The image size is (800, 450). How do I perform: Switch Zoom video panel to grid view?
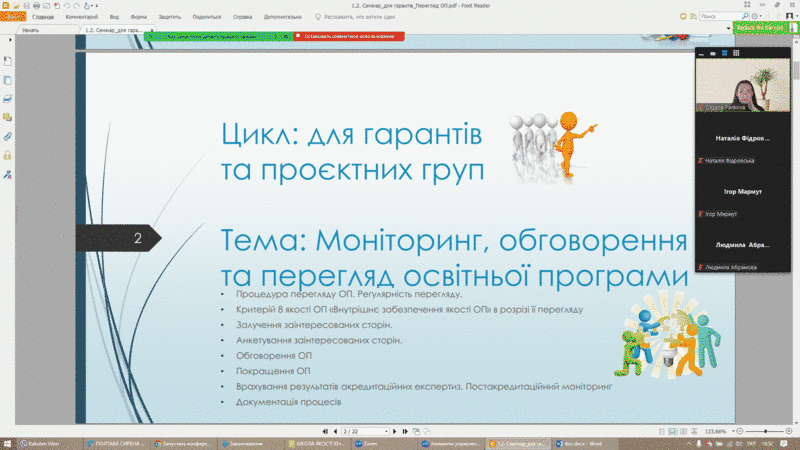736,53
